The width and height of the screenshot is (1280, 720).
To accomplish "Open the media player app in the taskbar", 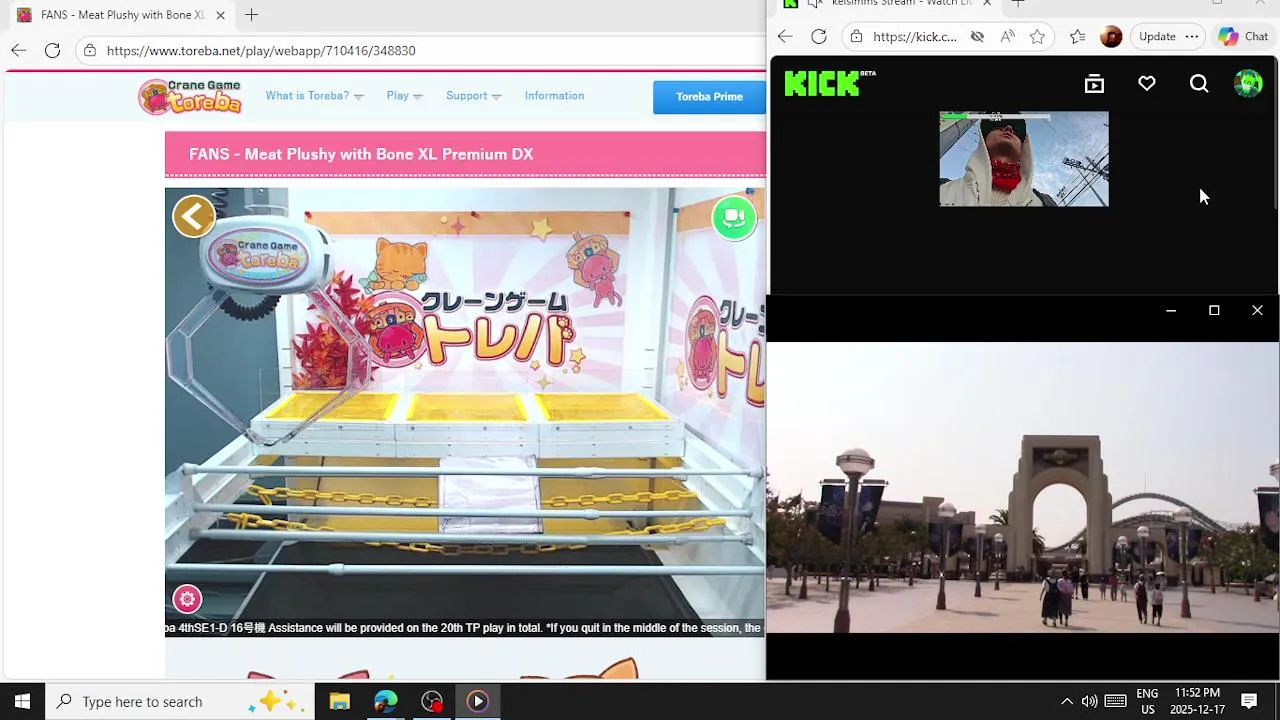I will click(477, 701).
